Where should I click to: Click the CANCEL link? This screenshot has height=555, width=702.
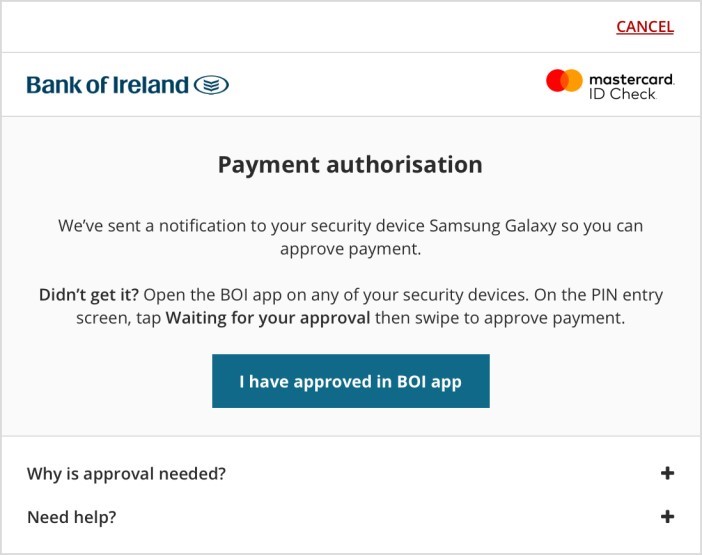(644, 27)
